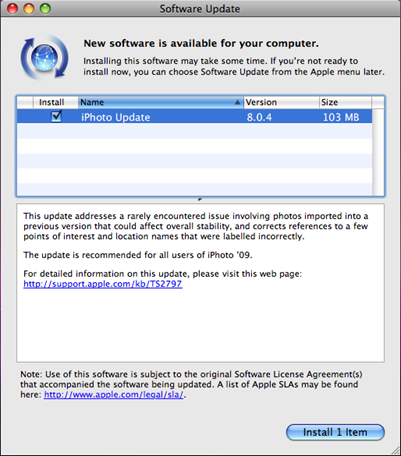The image size is (401, 456).
Task: Click the Install 1 Item button
Action: coord(335,432)
